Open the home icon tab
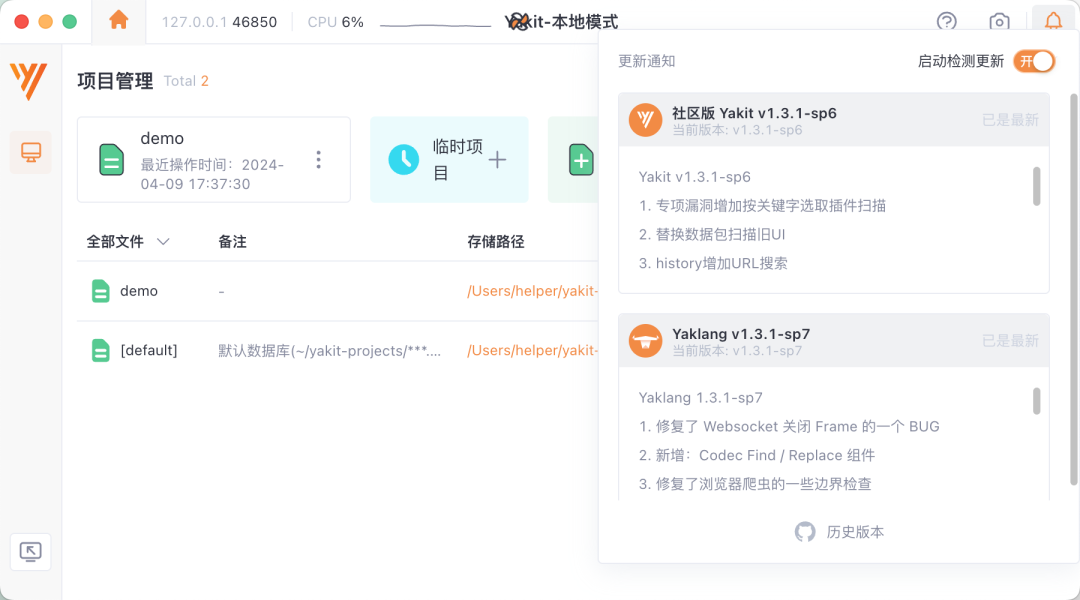 pyautogui.click(x=118, y=21)
